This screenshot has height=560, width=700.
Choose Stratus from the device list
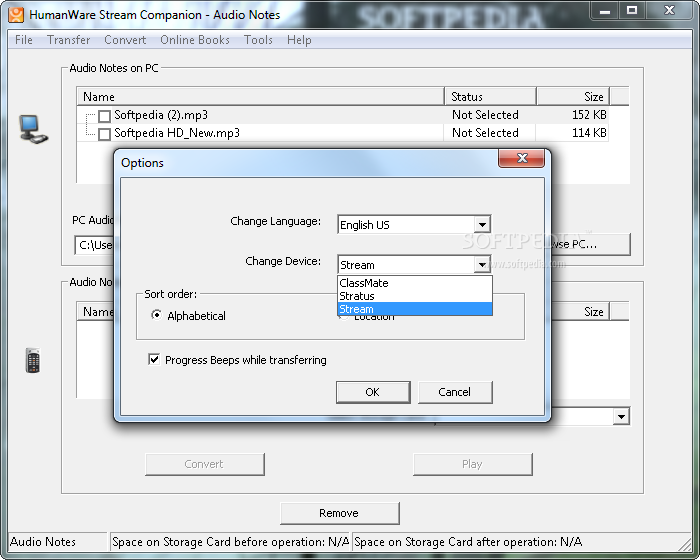415,296
